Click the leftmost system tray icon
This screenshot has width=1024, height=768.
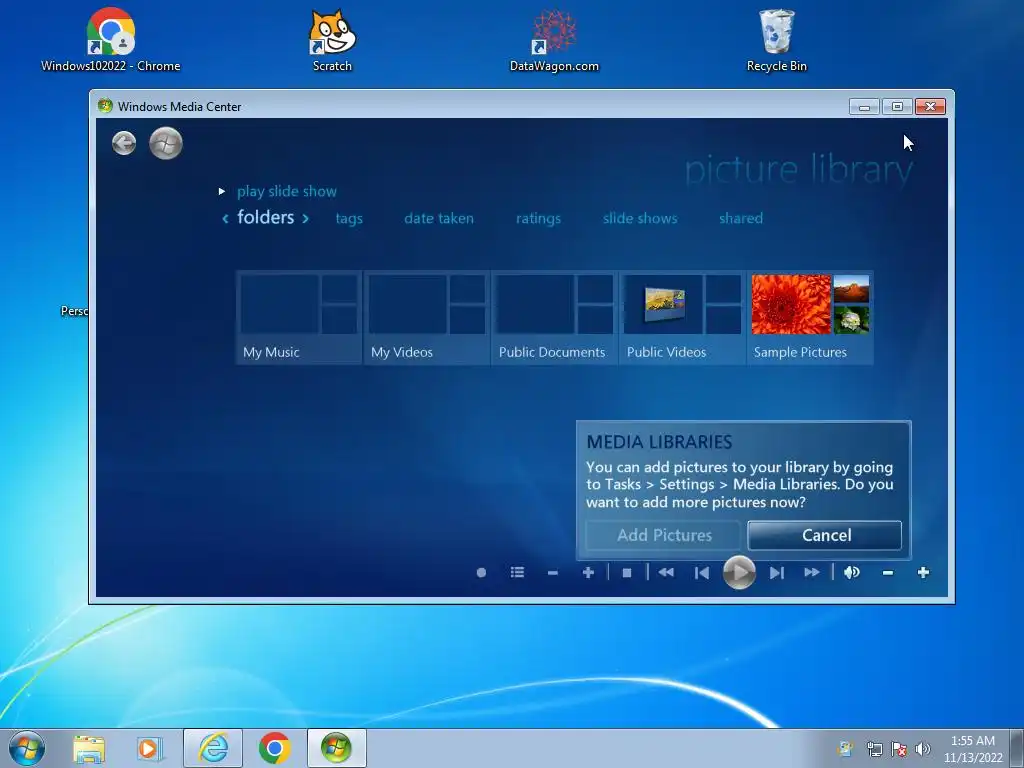click(x=846, y=748)
